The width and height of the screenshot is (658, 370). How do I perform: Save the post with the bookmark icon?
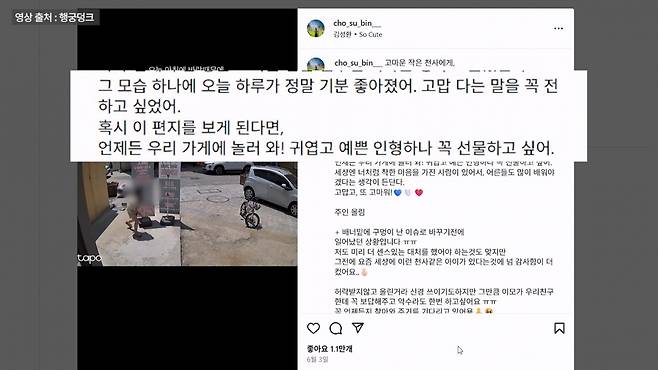(559, 328)
